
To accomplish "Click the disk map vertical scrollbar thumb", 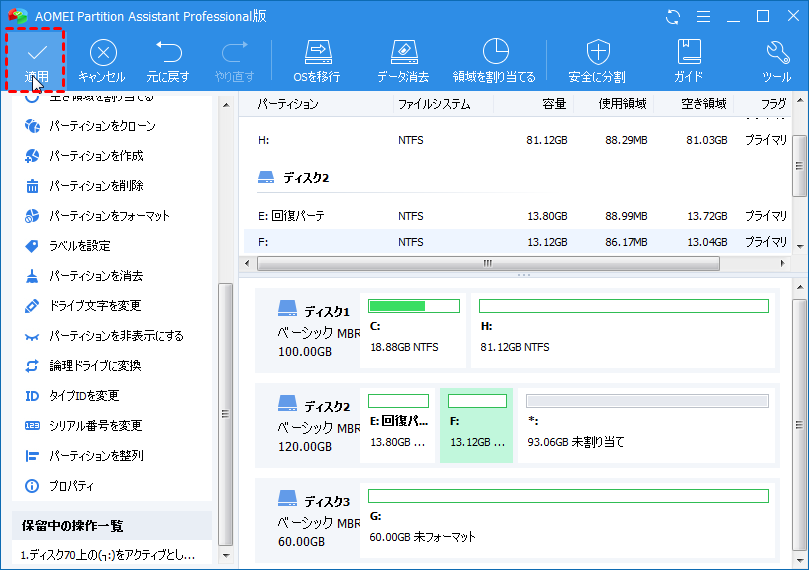I will point(799,425).
